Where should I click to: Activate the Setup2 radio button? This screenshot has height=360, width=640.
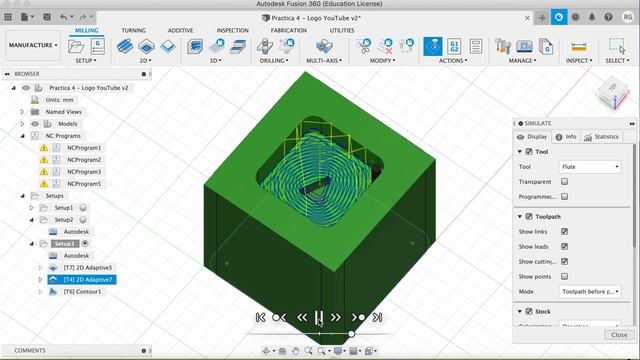[83, 220]
